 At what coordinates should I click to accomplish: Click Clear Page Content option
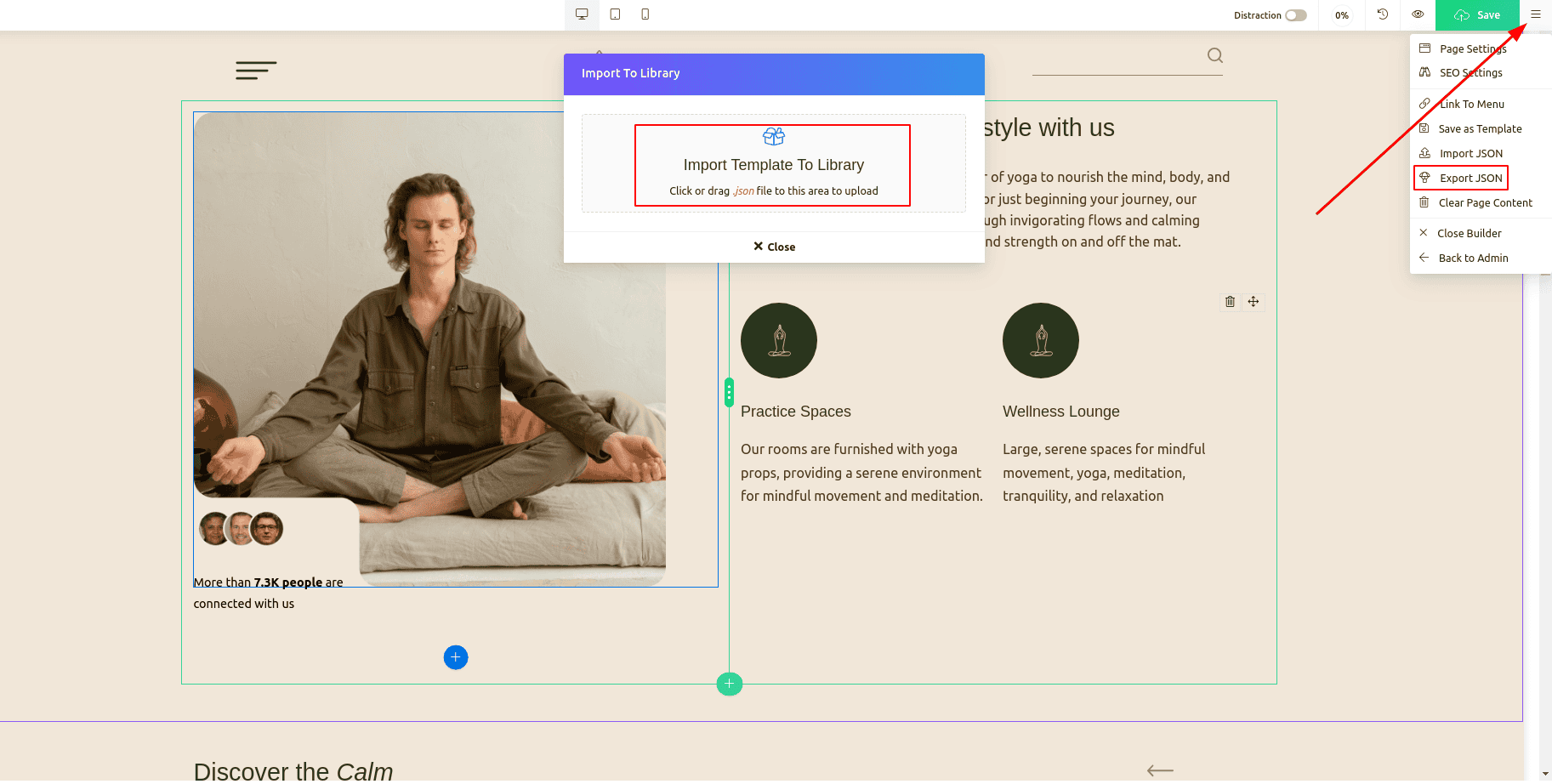[x=1484, y=203]
